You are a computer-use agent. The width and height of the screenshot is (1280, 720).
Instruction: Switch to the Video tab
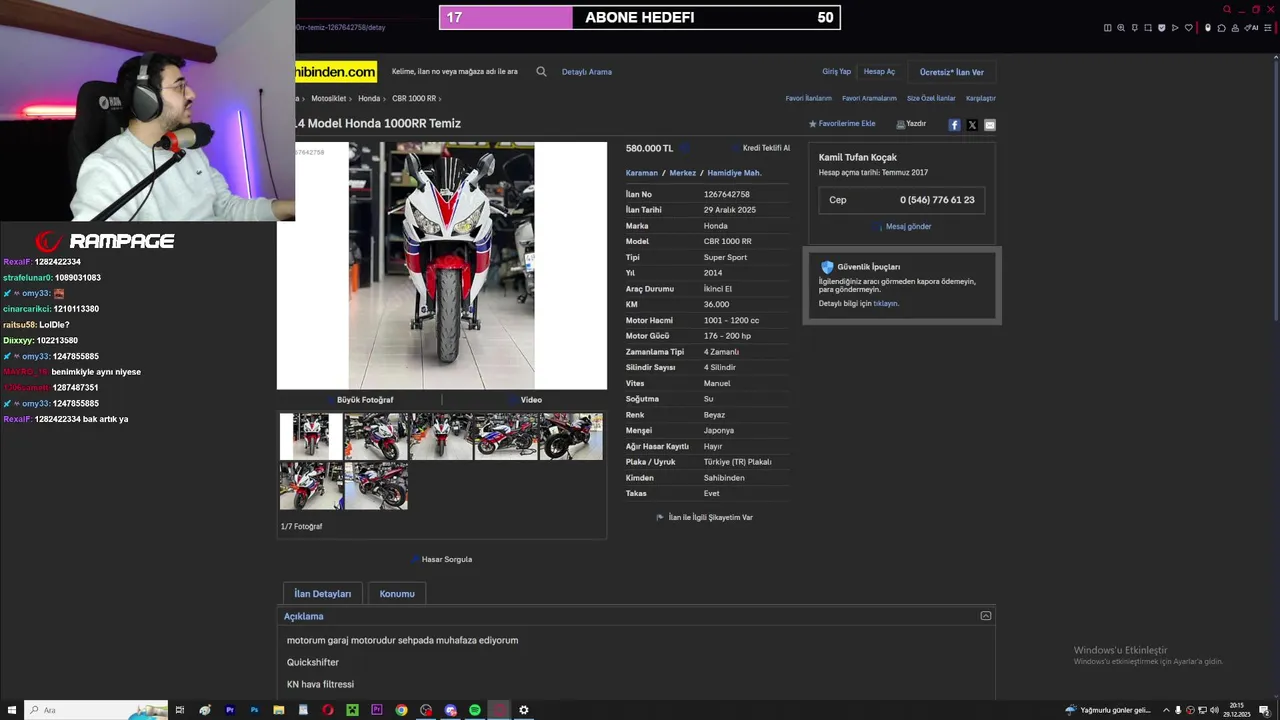click(531, 400)
